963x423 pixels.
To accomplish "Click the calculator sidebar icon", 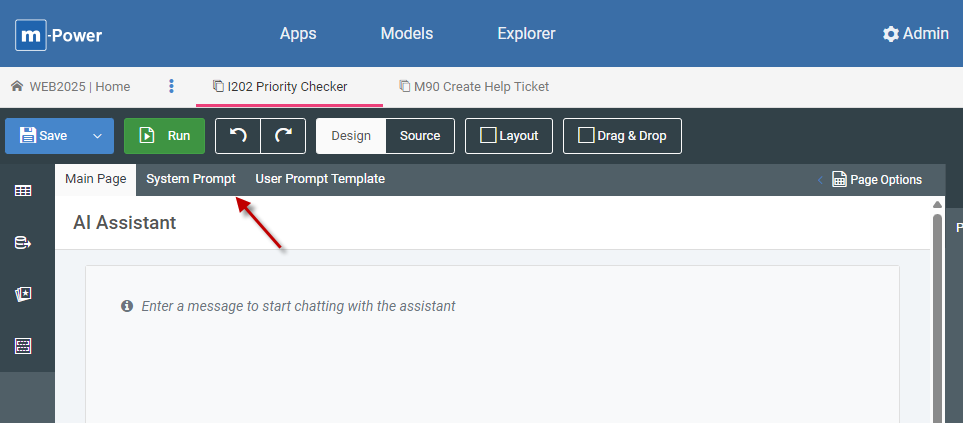I will 23,346.
